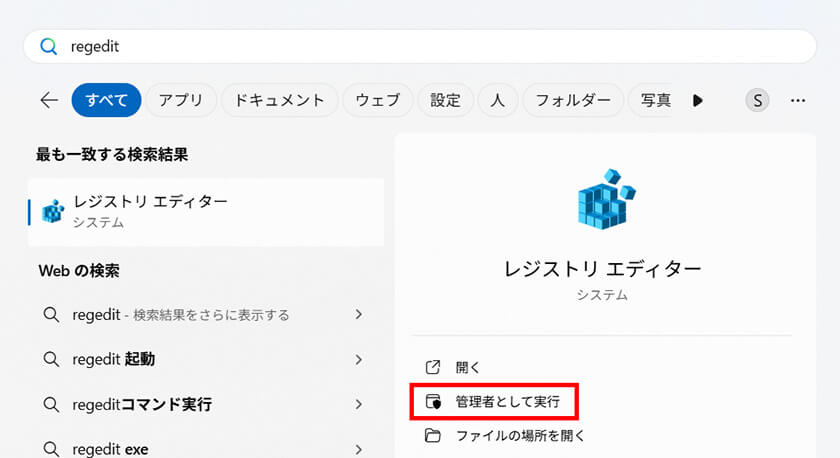Click the folder icon beside ファイルの場所を開く
The image size is (840, 458).
pos(433,436)
